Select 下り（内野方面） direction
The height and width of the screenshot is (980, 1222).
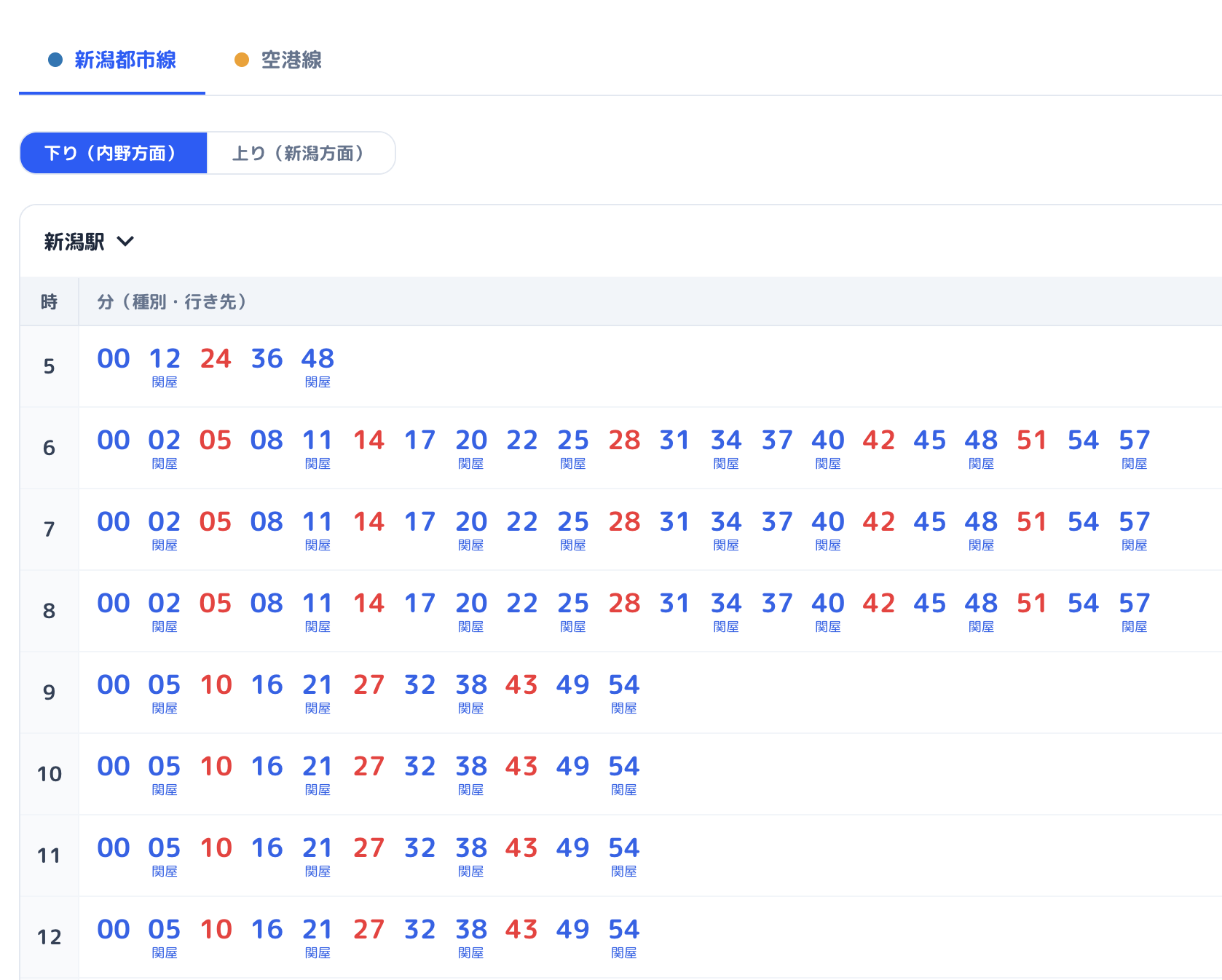point(113,153)
